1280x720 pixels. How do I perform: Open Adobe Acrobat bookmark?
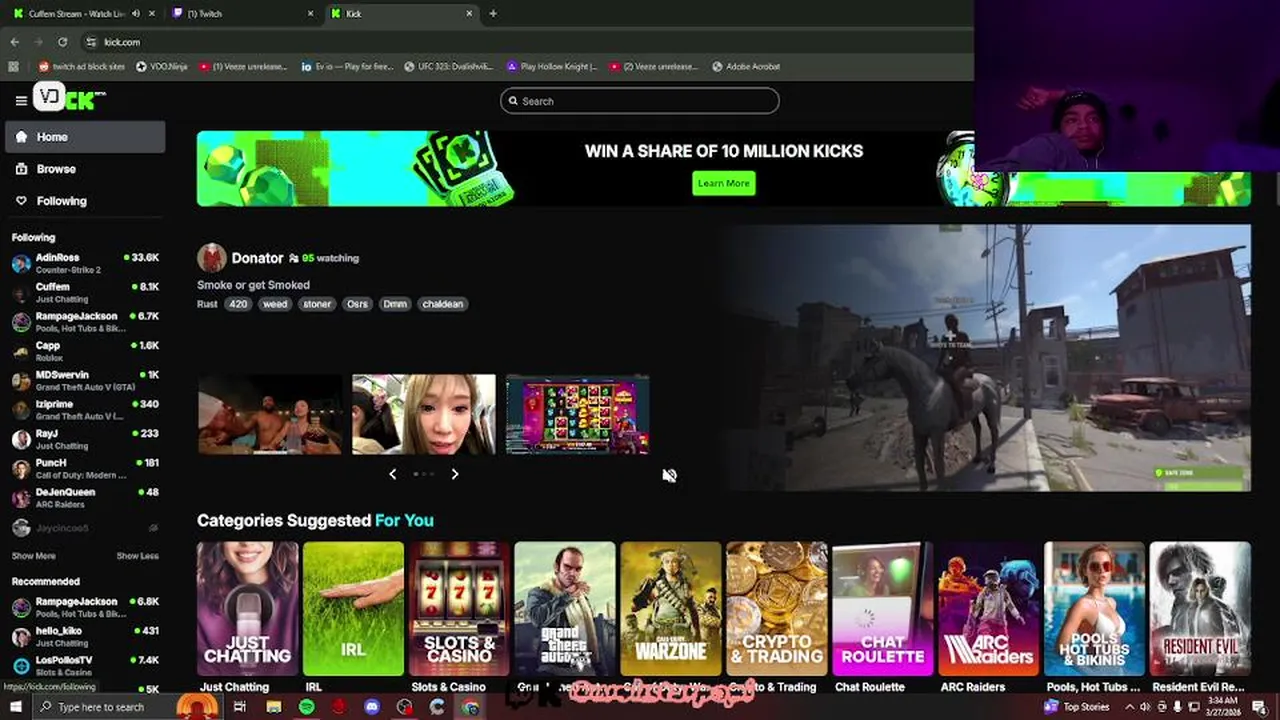pyautogui.click(x=746, y=66)
